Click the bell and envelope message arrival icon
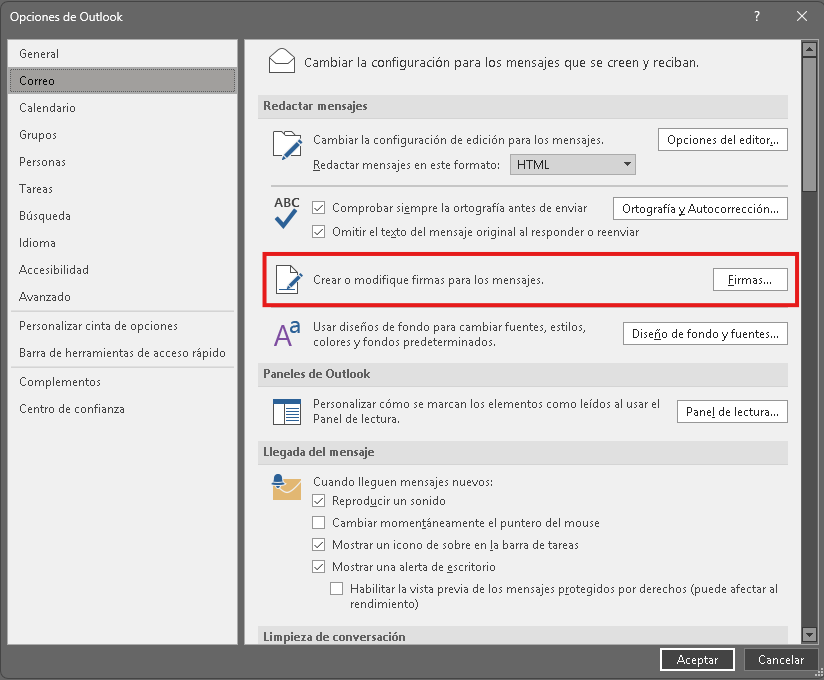 [x=286, y=487]
